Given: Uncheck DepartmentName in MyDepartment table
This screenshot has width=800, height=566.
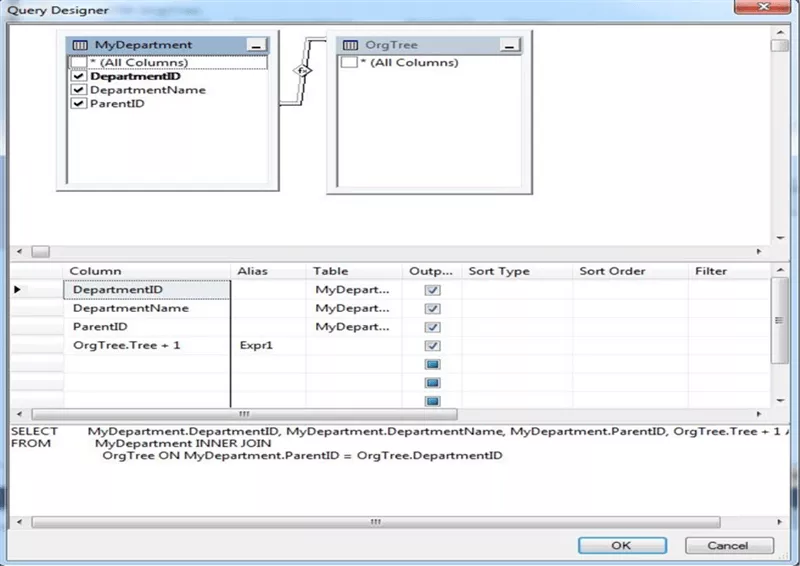Looking at the screenshot, I should tap(79, 90).
